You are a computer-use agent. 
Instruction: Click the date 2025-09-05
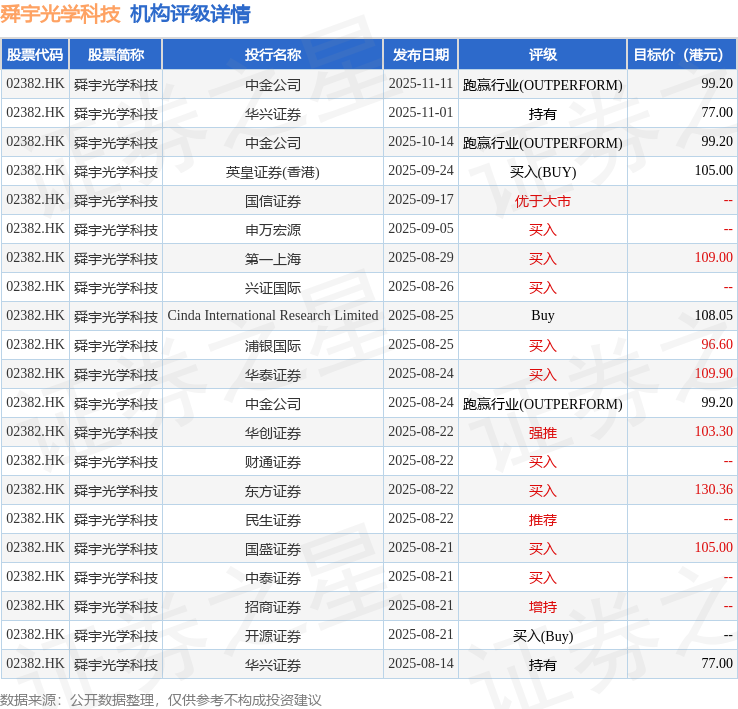tap(421, 228)
